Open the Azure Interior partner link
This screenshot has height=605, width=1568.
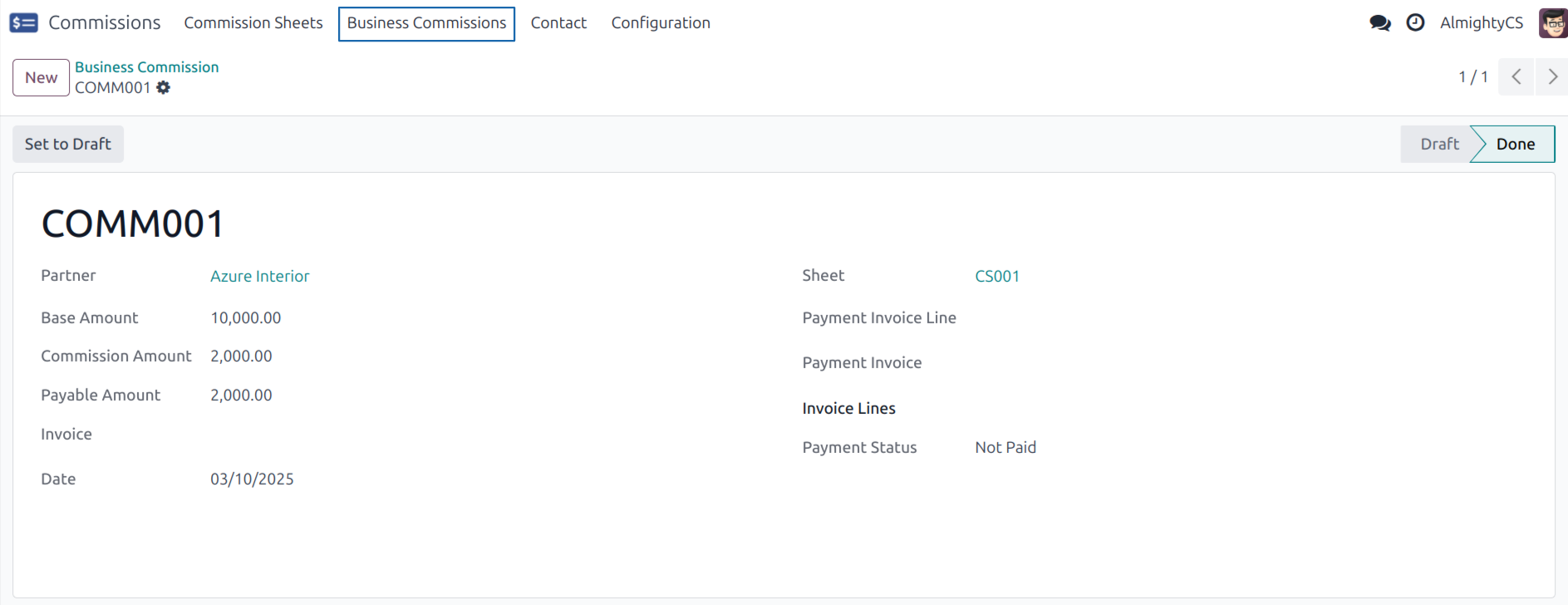(259, 276)
